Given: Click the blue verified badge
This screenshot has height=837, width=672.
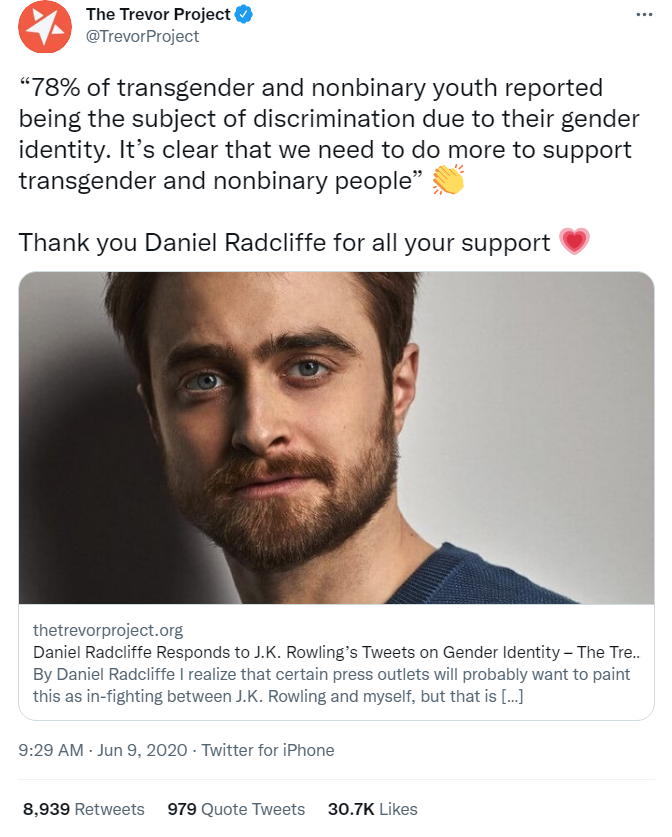Looking at the screenshot, I should [x=243, y=15].
